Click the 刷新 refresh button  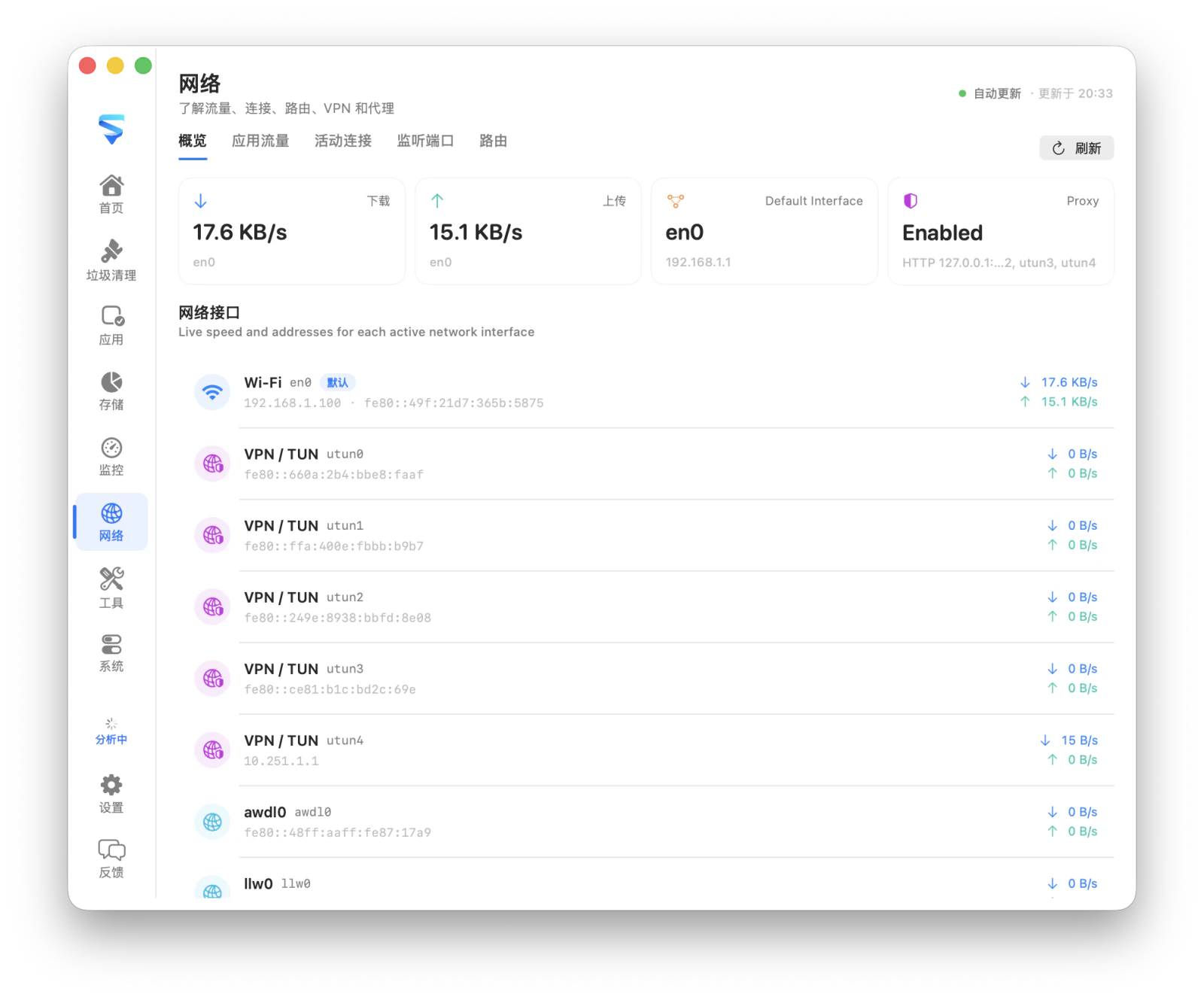[1077, 148]
